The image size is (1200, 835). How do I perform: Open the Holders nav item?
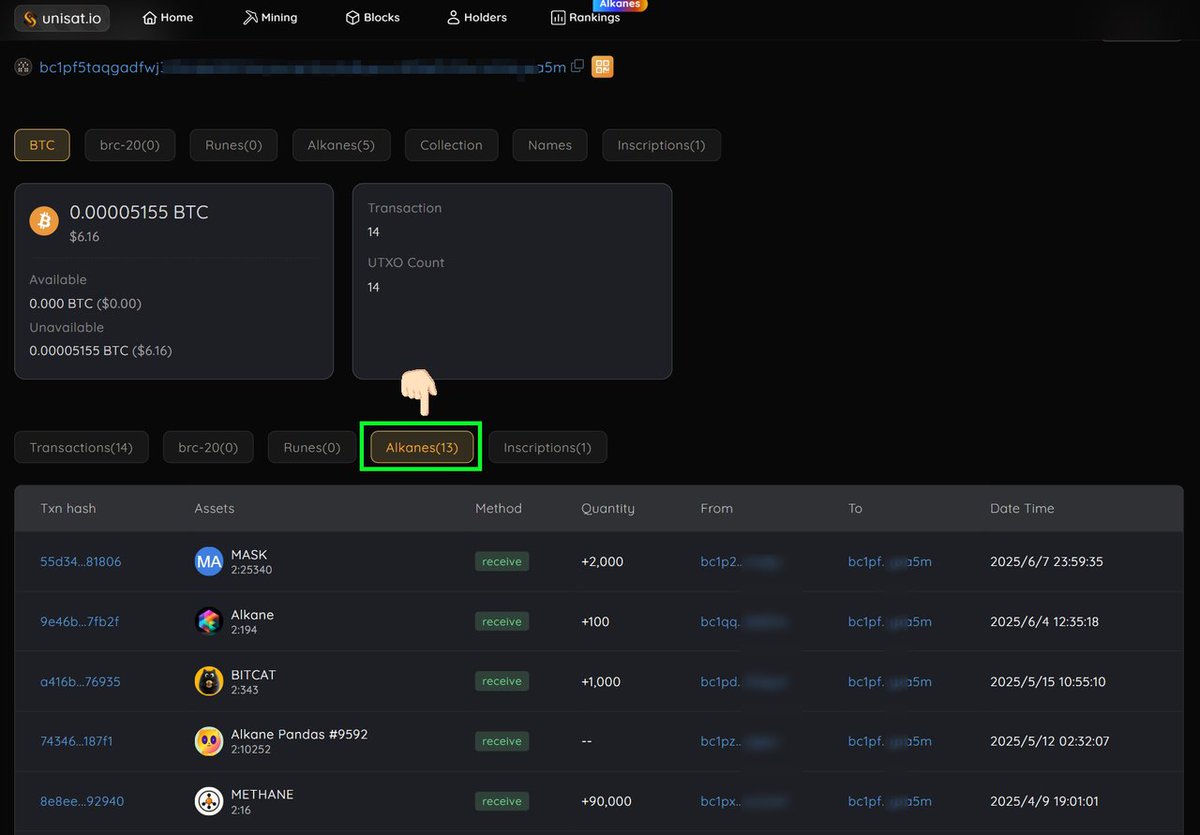point(477,17)
